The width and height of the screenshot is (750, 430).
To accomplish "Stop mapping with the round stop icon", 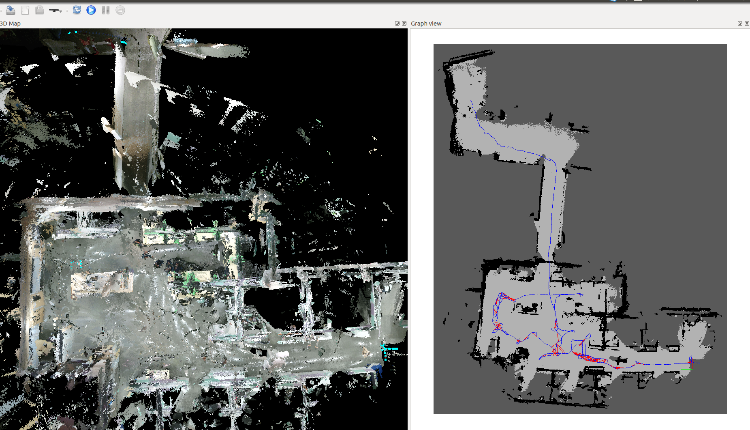I will coord(120,10).
